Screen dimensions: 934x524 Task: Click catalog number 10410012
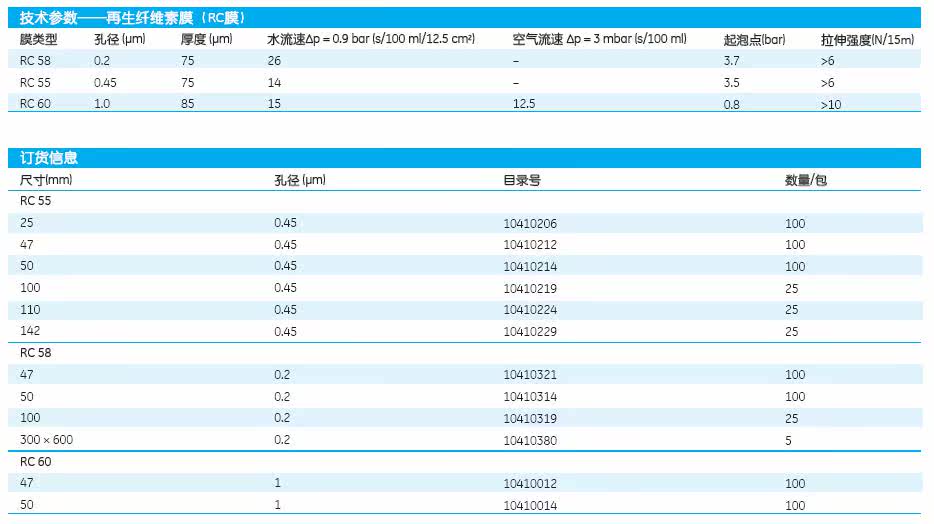[530, 484]
